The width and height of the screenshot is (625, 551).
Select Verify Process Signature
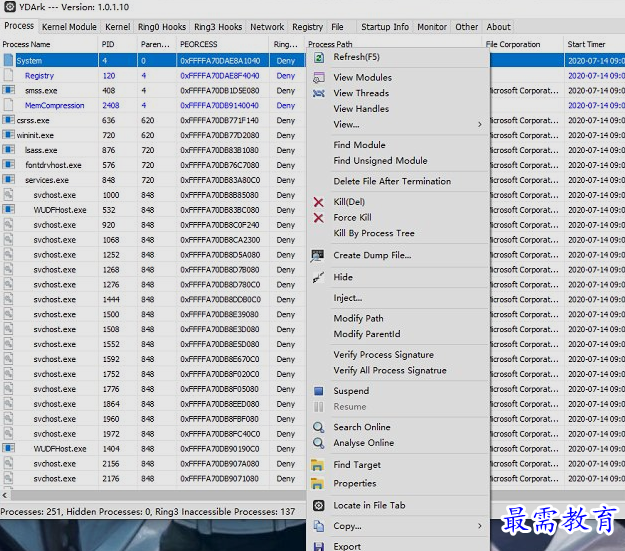(x=383, y=354)
